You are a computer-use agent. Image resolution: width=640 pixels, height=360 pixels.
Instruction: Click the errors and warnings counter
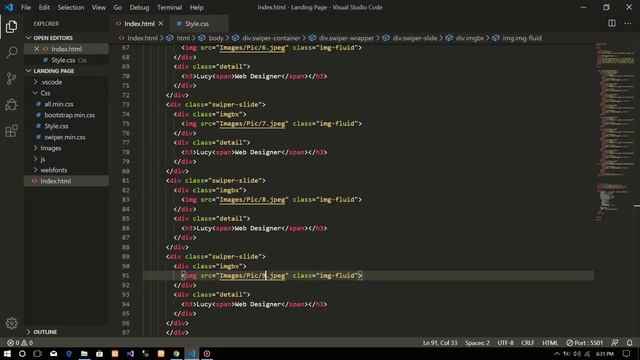click(20, 343)
